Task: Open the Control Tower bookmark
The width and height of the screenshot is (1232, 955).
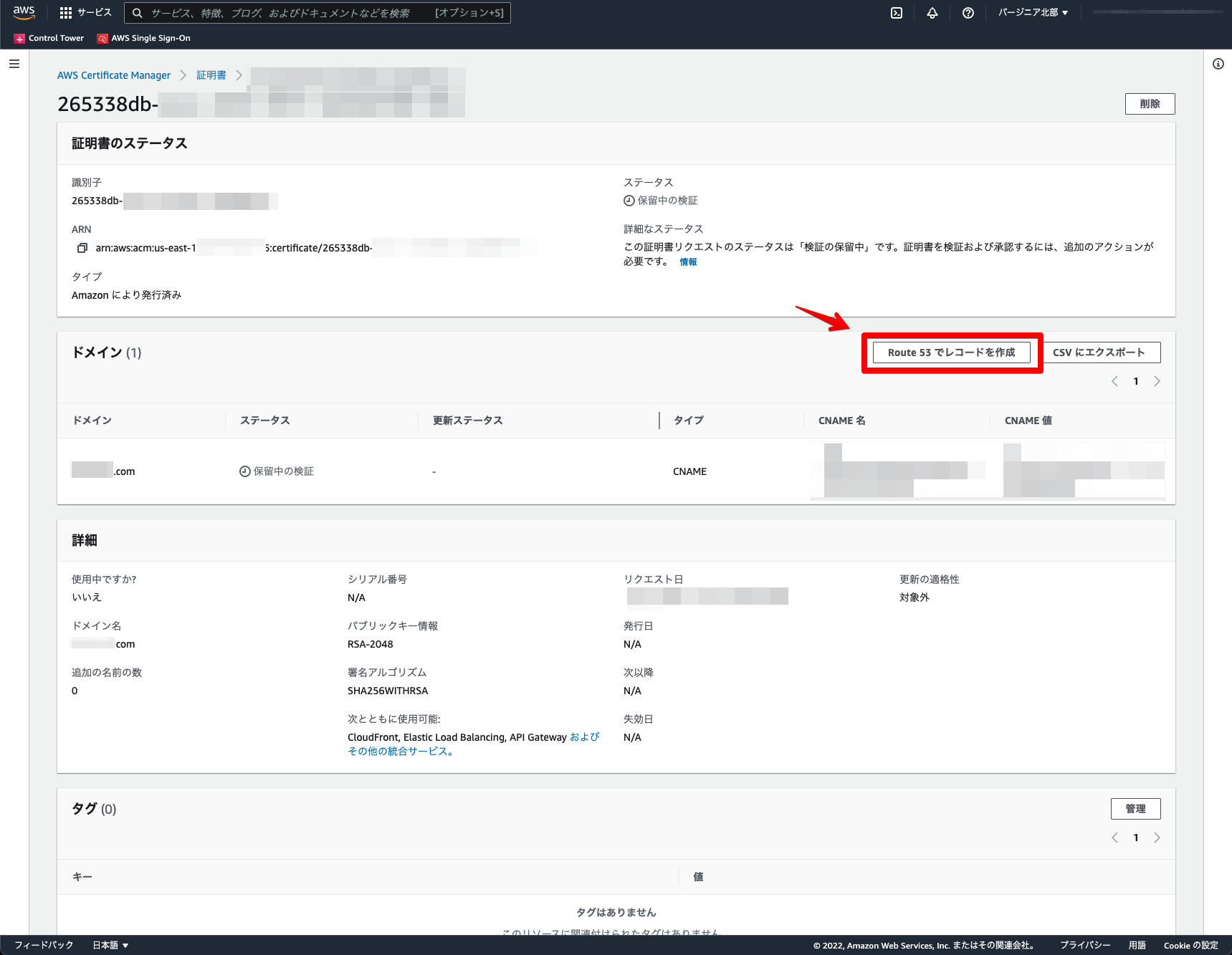Action: pyautogui.click(x=49, y=38)
